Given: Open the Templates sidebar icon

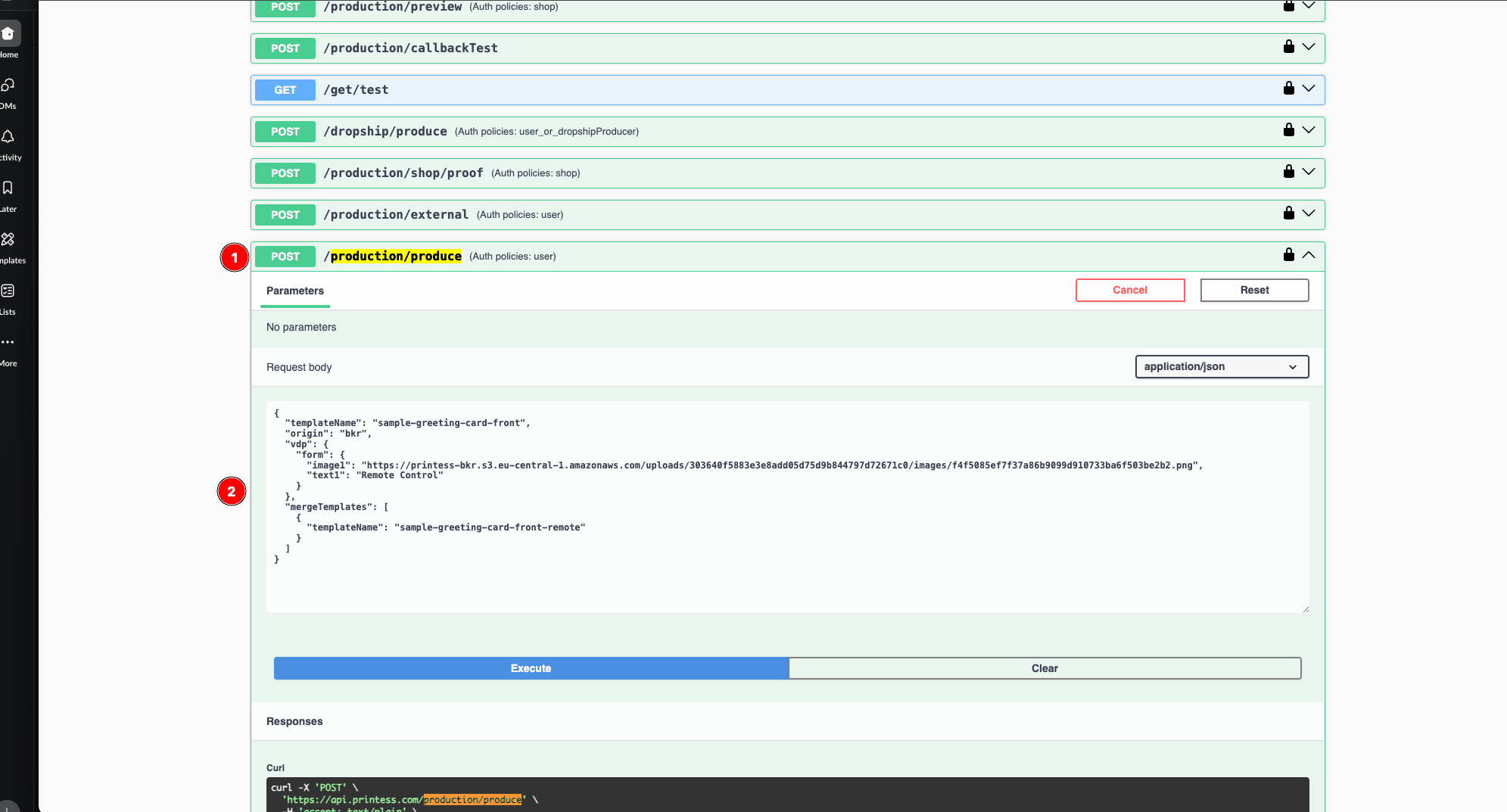Looking at the screenshot, I should 8,240.
